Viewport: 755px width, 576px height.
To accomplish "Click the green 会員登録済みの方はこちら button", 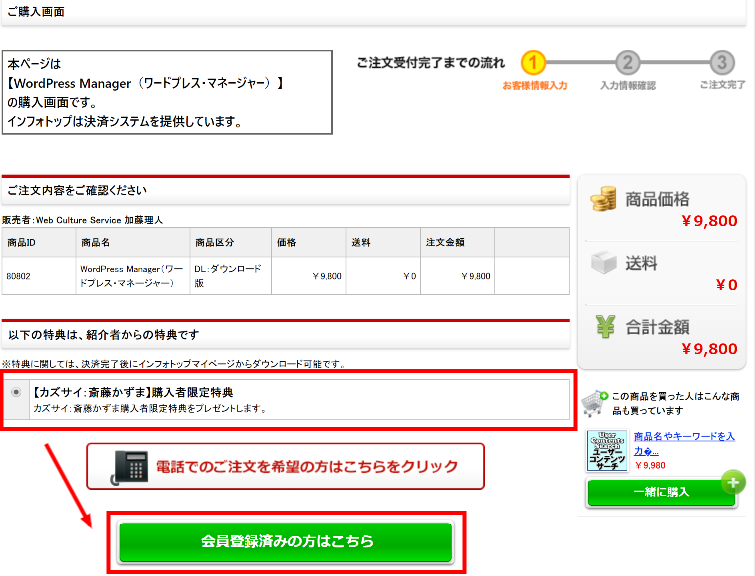I will 286,541.
